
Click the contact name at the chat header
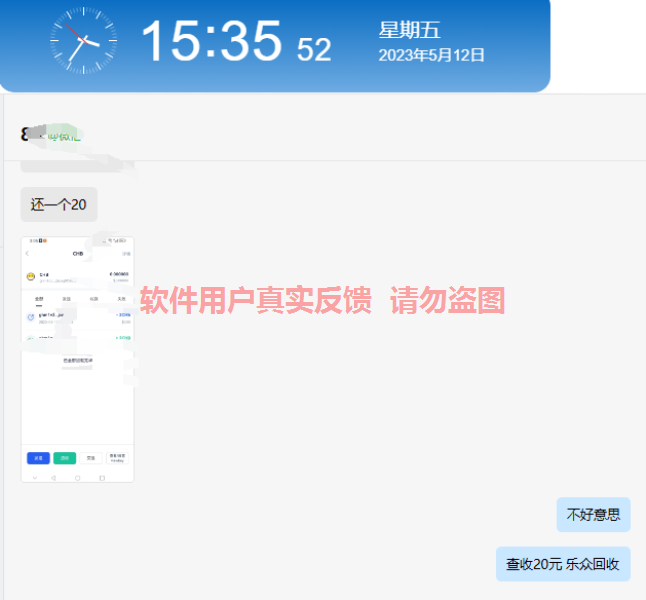pyautogui.click(x=51, y=134)
